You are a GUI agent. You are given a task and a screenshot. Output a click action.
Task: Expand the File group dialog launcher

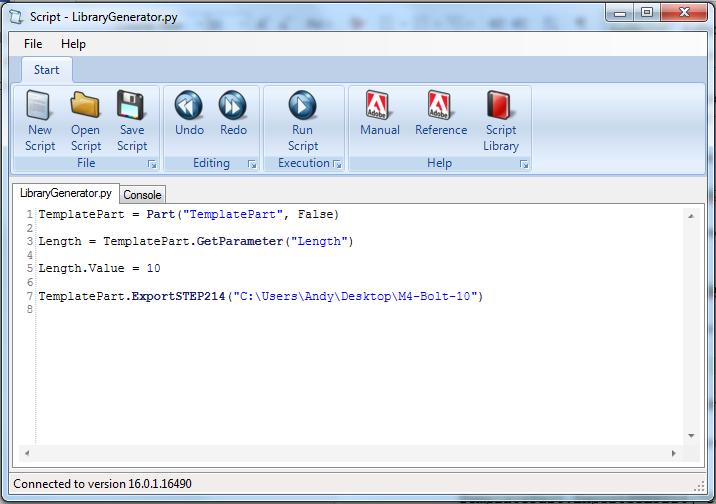(153, 164)
